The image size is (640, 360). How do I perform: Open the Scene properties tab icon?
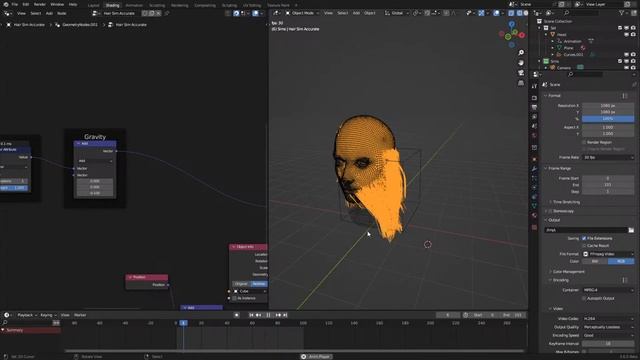click(534, 126)
